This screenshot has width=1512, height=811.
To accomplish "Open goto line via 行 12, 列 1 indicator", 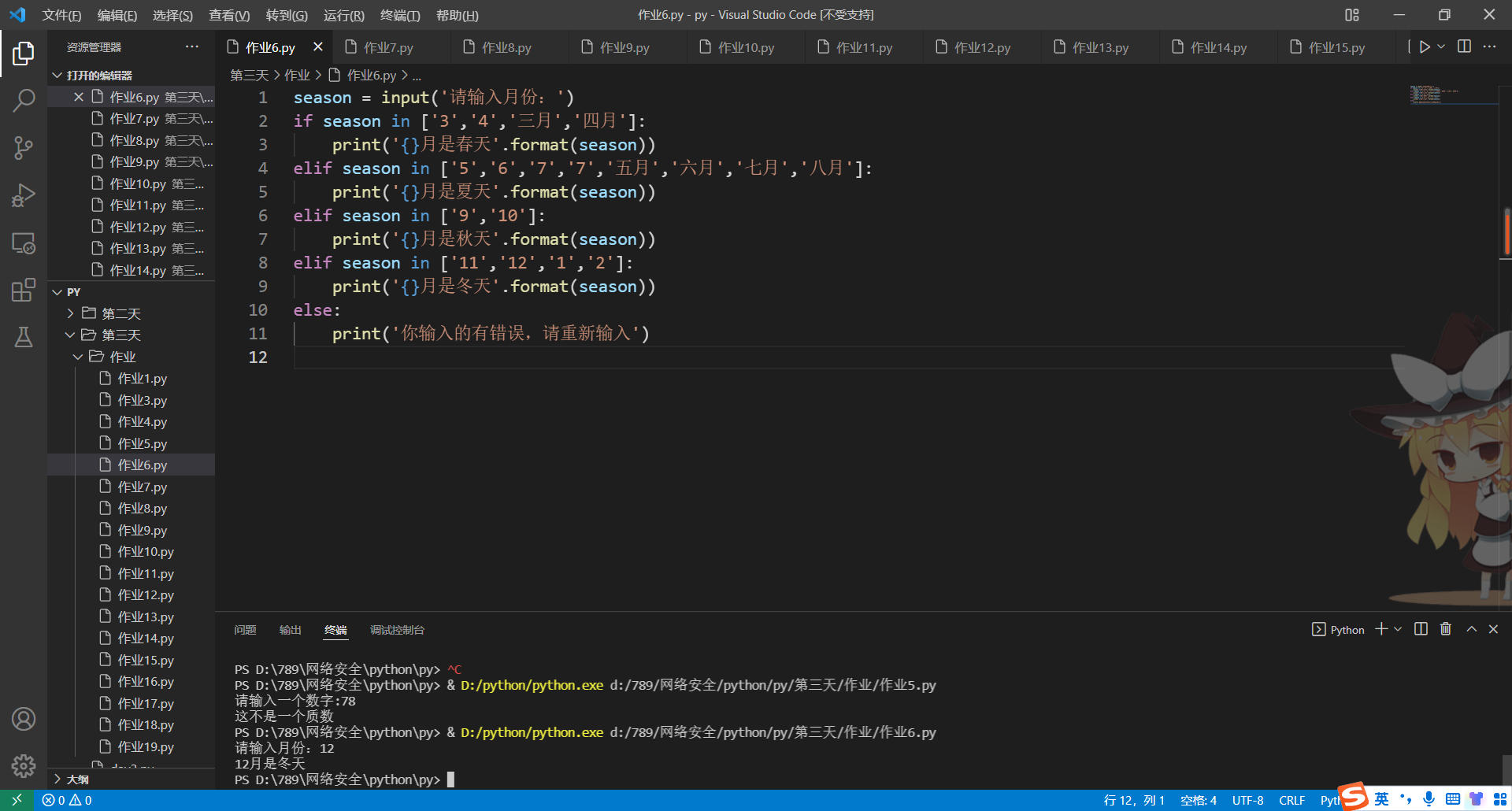I will pos(1132,799).
